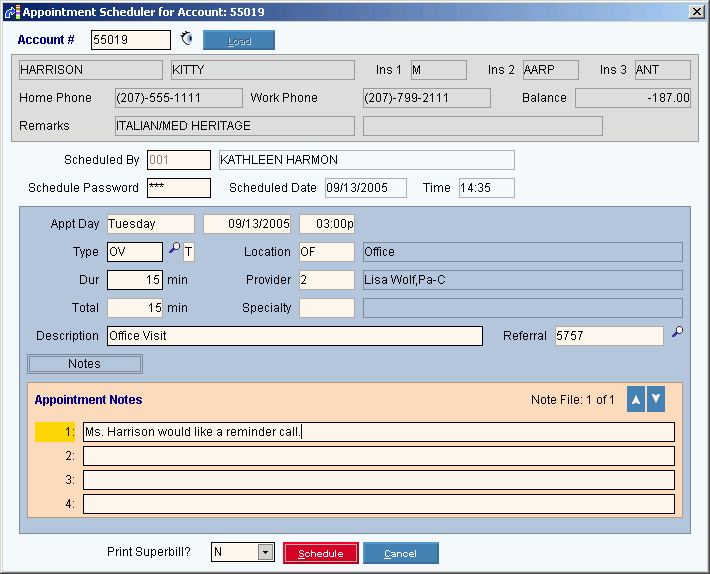Click the 'Note File: 1 of 1' text
Image resolution: width=710 pixels, height=574 pixels.
pyautogui.click(x=573, y=400)
